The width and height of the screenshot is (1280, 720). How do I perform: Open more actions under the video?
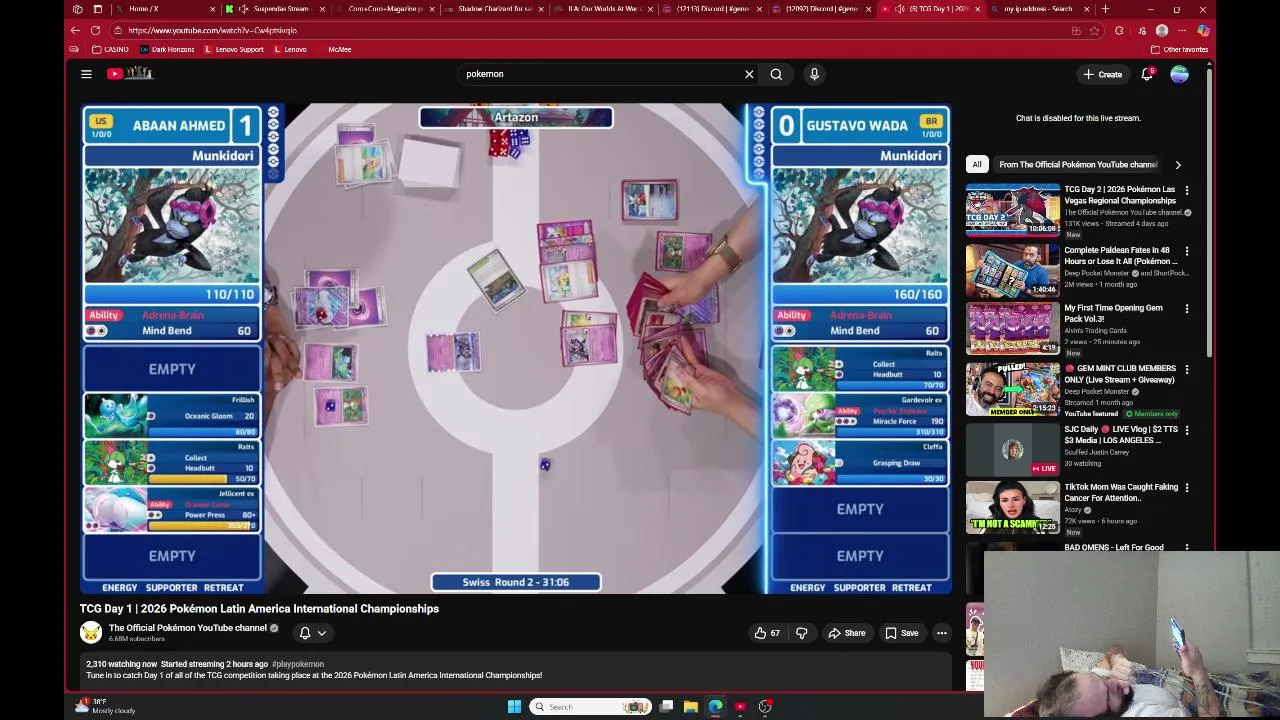click(x=941, y=633)
